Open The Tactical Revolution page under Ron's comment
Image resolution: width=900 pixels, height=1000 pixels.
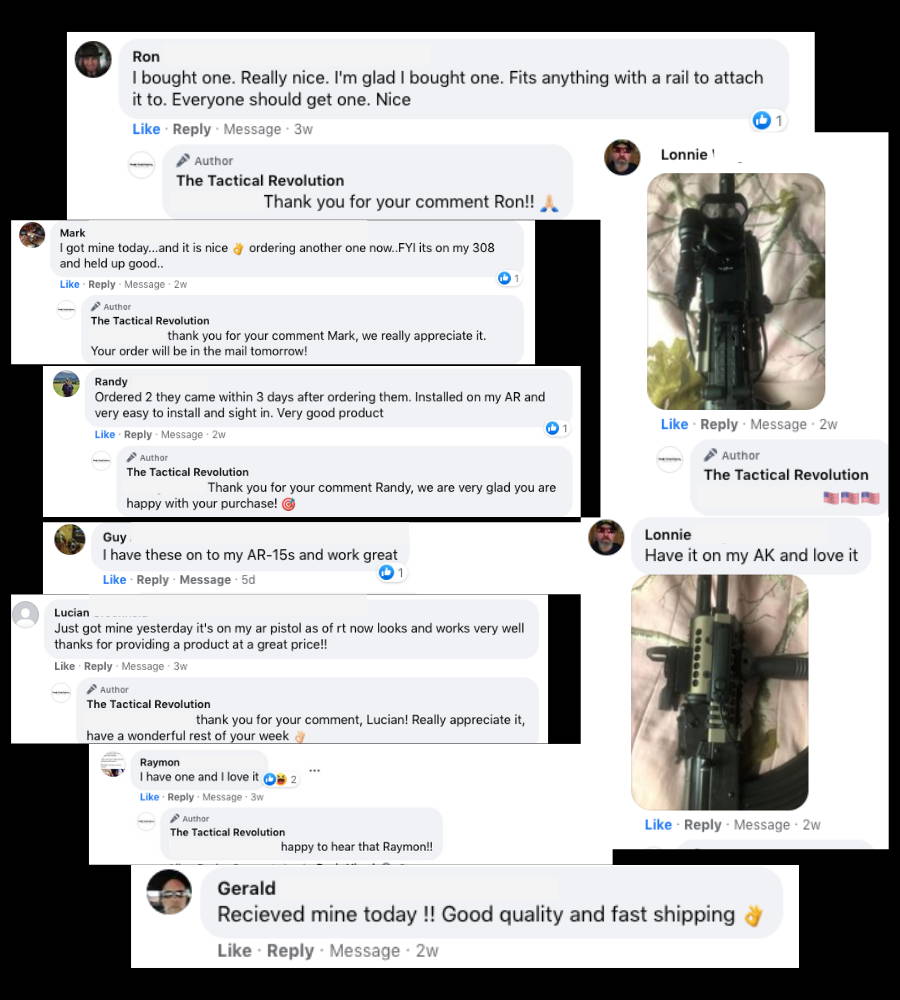(x=260, y=180)
